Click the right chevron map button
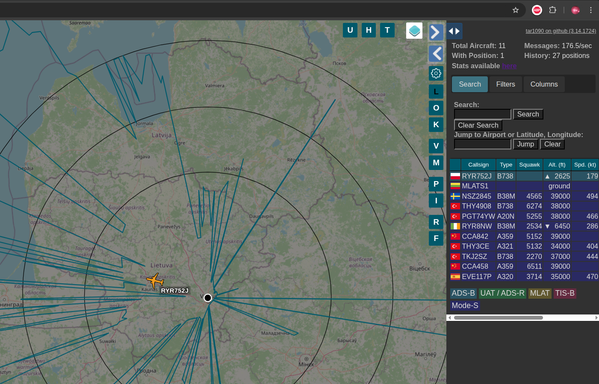The height and width of the screenshot is (384, 599). (436, 32)
